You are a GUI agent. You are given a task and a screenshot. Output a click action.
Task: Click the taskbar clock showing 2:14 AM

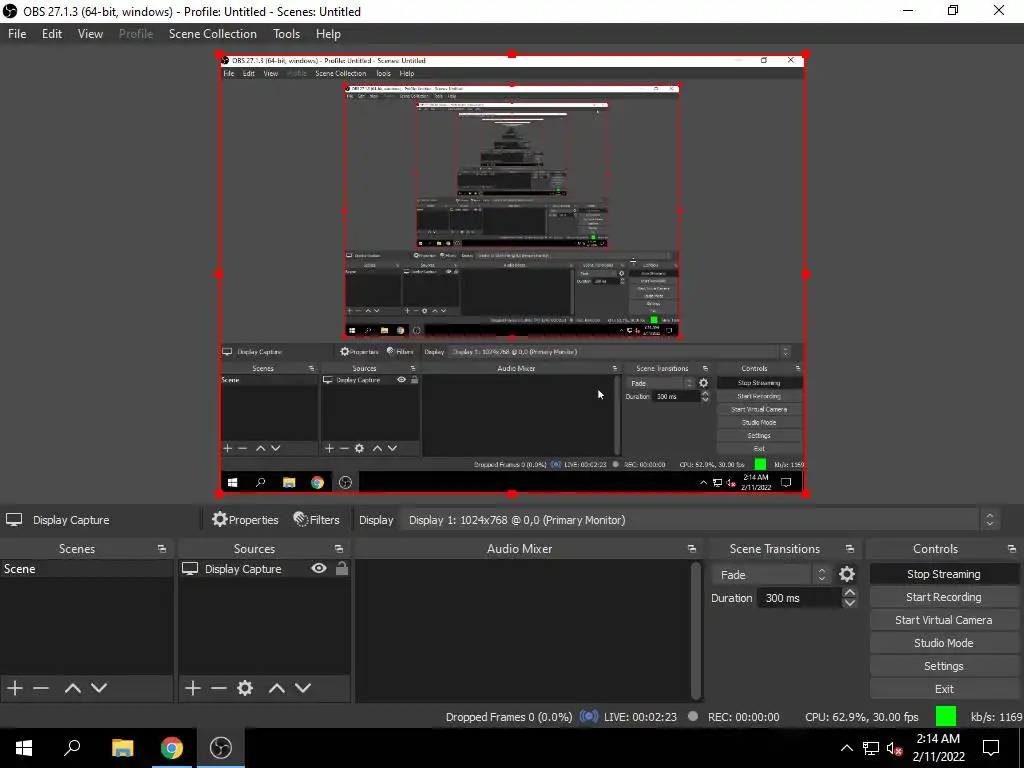point(938,748)
